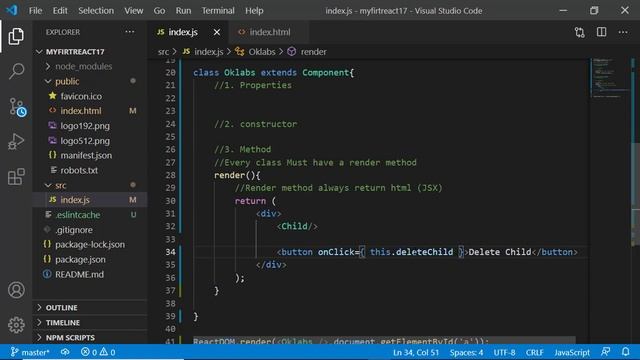Open the Source Control view
Viewport: 640px width, 360px height.
[x=17, y=107]
